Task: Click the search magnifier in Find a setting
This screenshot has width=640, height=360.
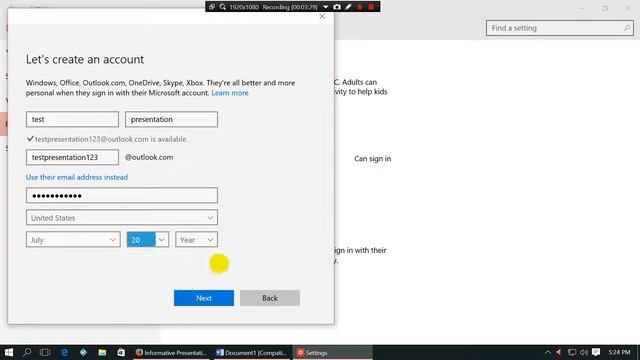Action: [x=627, y=28]
